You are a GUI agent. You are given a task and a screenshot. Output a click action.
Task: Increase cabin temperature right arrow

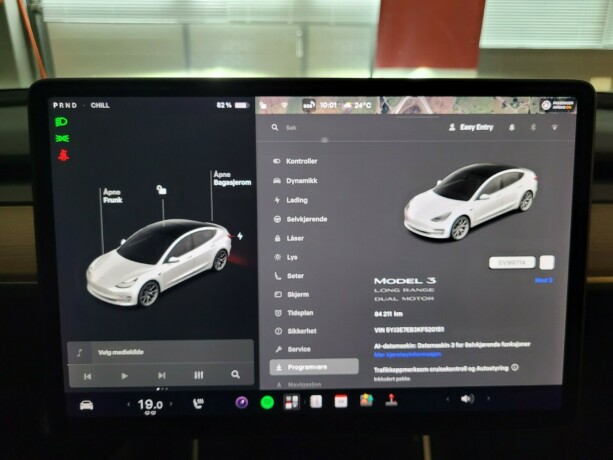(171, 403)
